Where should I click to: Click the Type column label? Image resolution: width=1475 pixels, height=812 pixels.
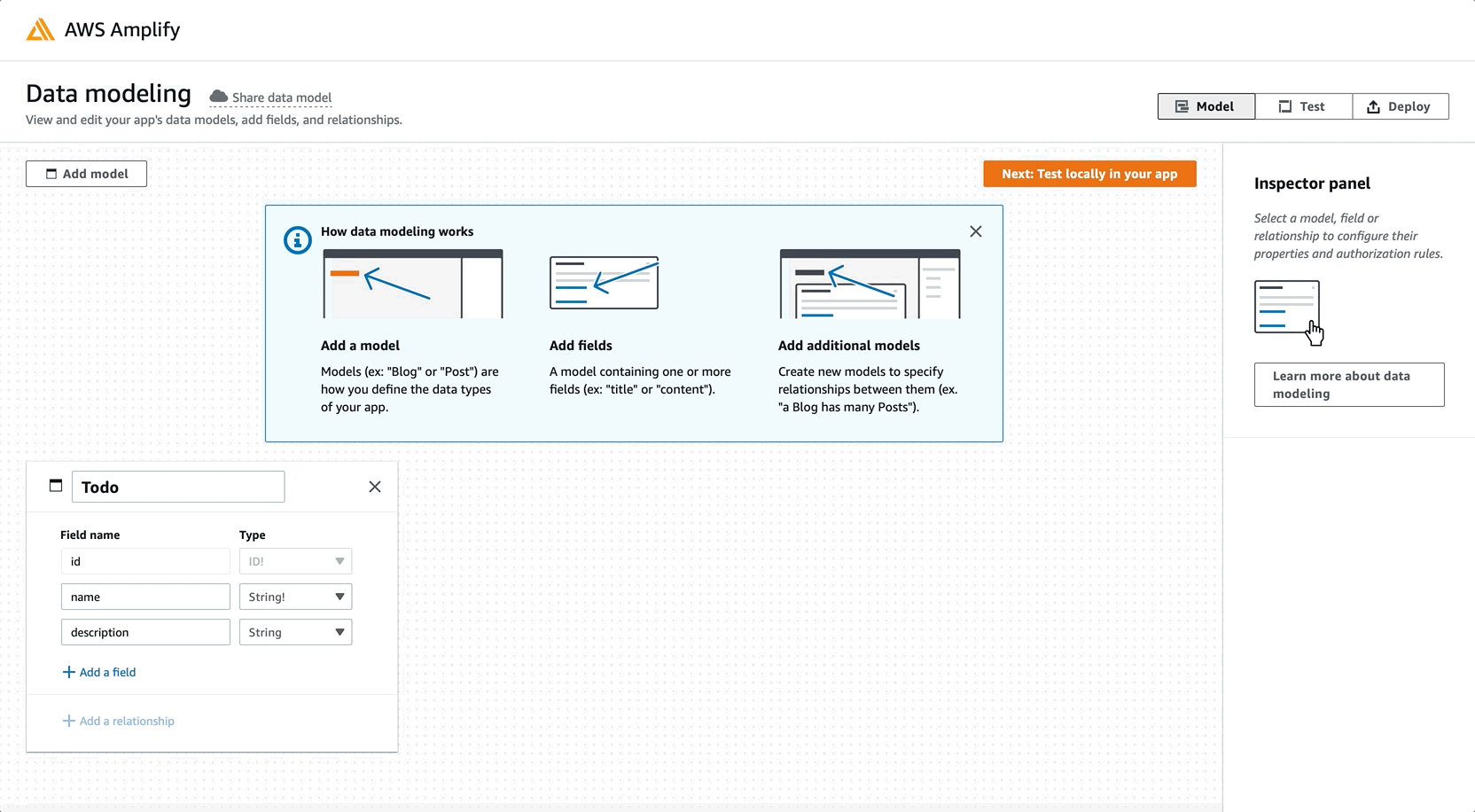click(252, 535)
